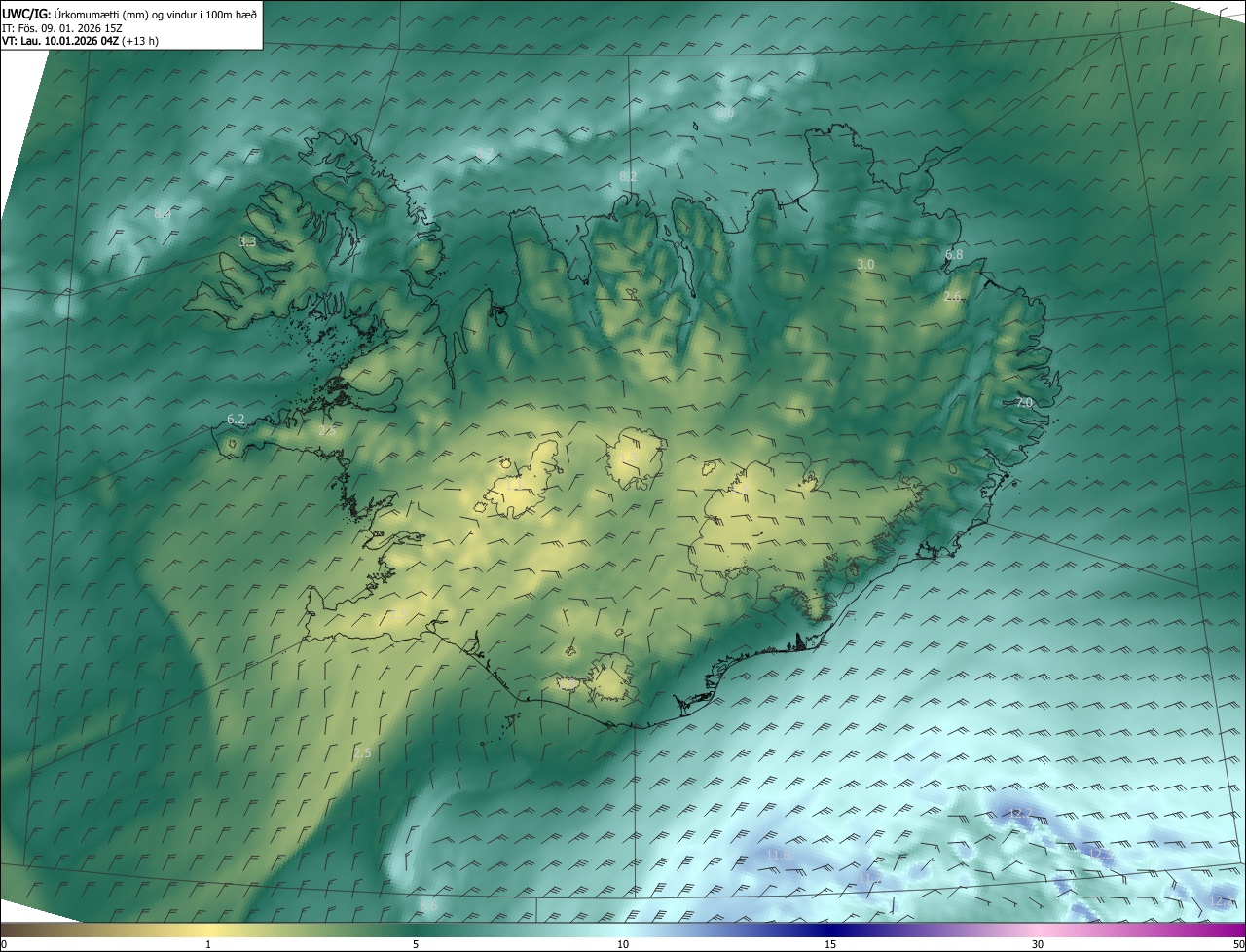Click the 2.5 label next to 6.2
Screen dimensions: 1246x952
coord(328,429)
